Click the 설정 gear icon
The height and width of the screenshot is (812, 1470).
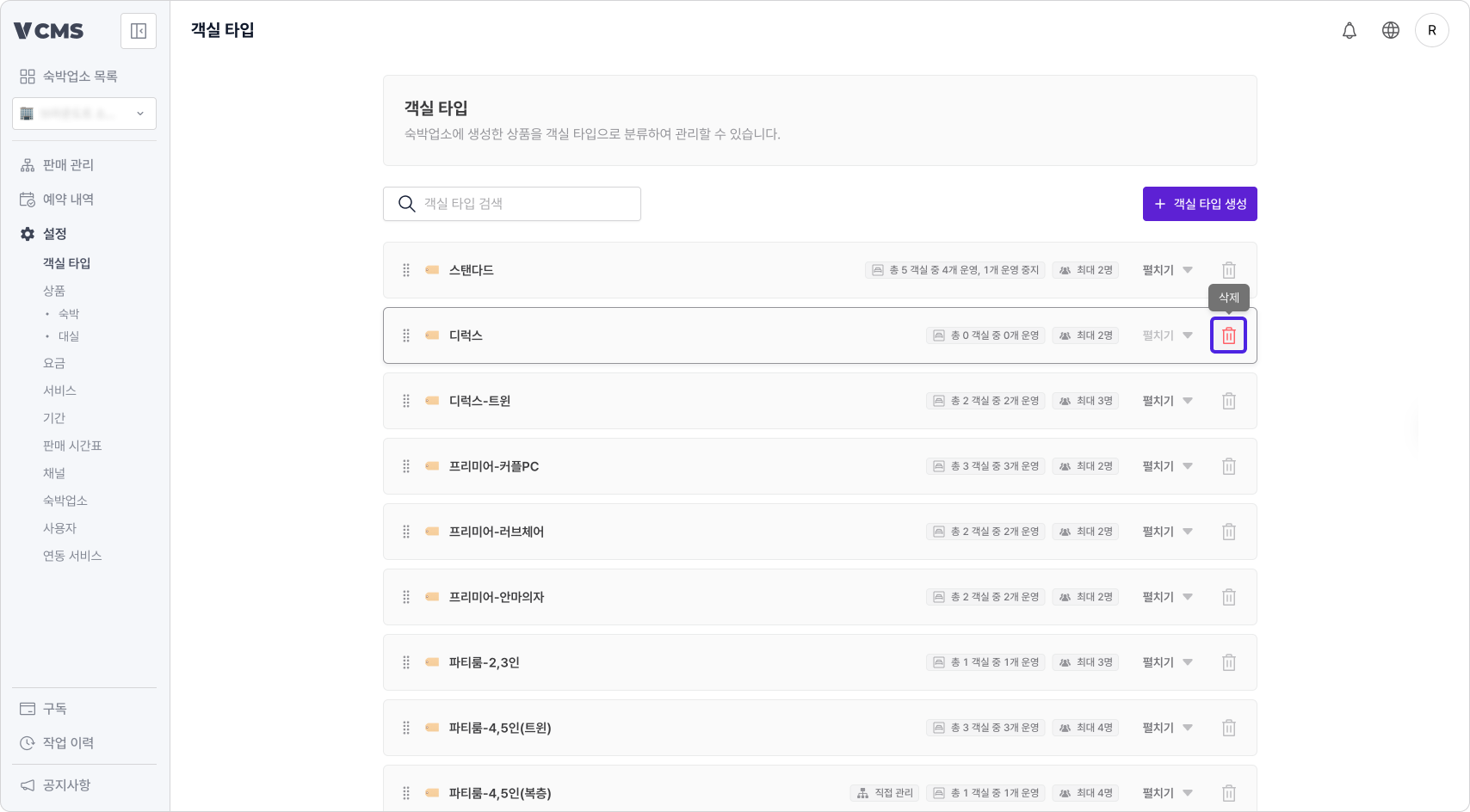pos(26,233)
